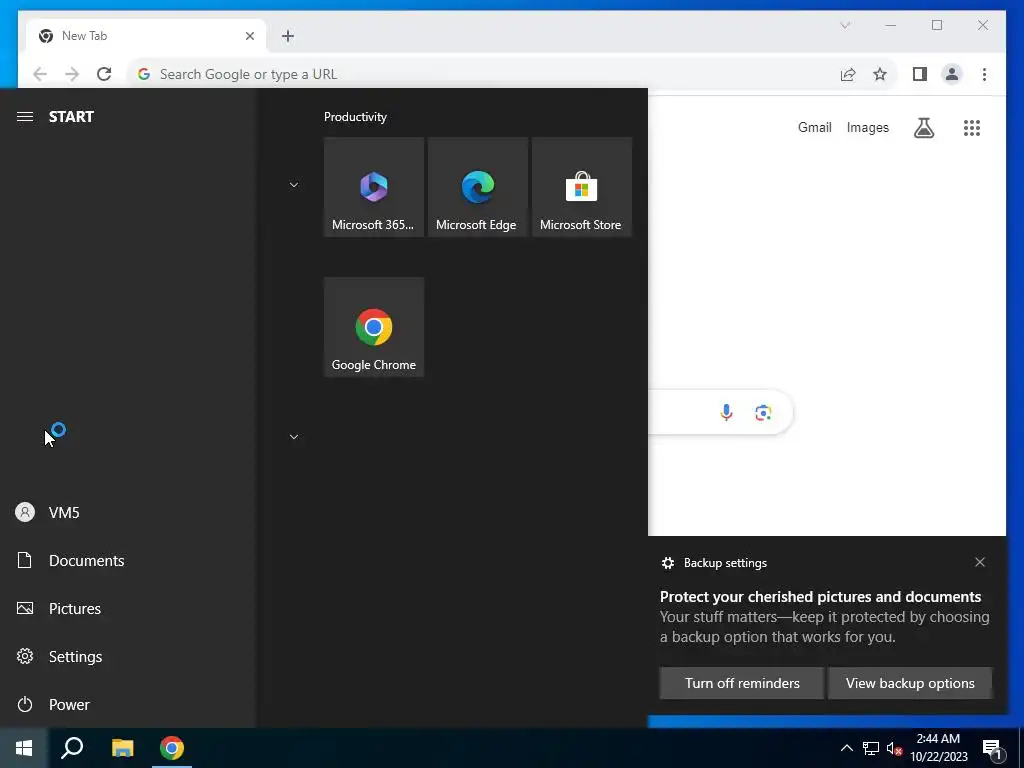
Task: Open a new Chrome tab
Action: pyautogui.click(x=288, y=36)
